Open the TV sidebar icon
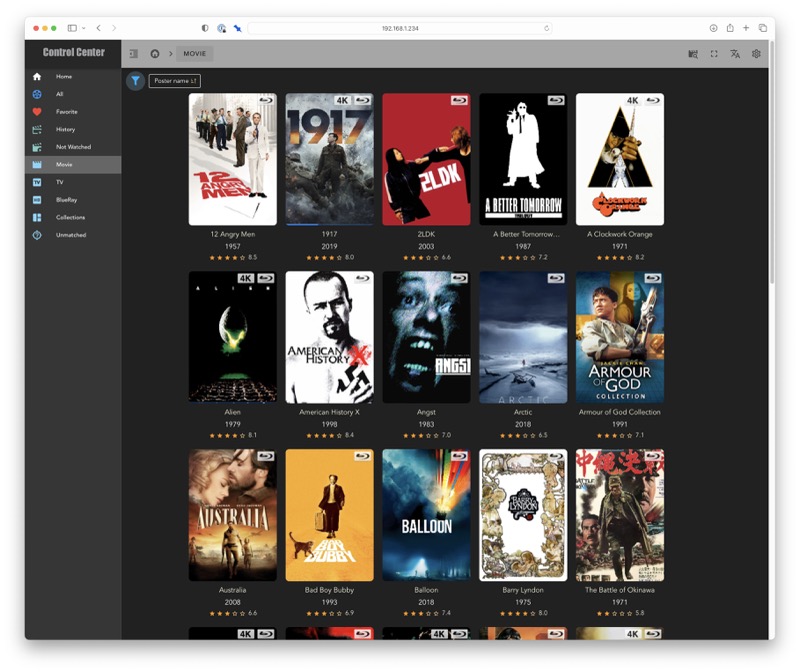Viewport: 800px width, 672px height. 37,182
